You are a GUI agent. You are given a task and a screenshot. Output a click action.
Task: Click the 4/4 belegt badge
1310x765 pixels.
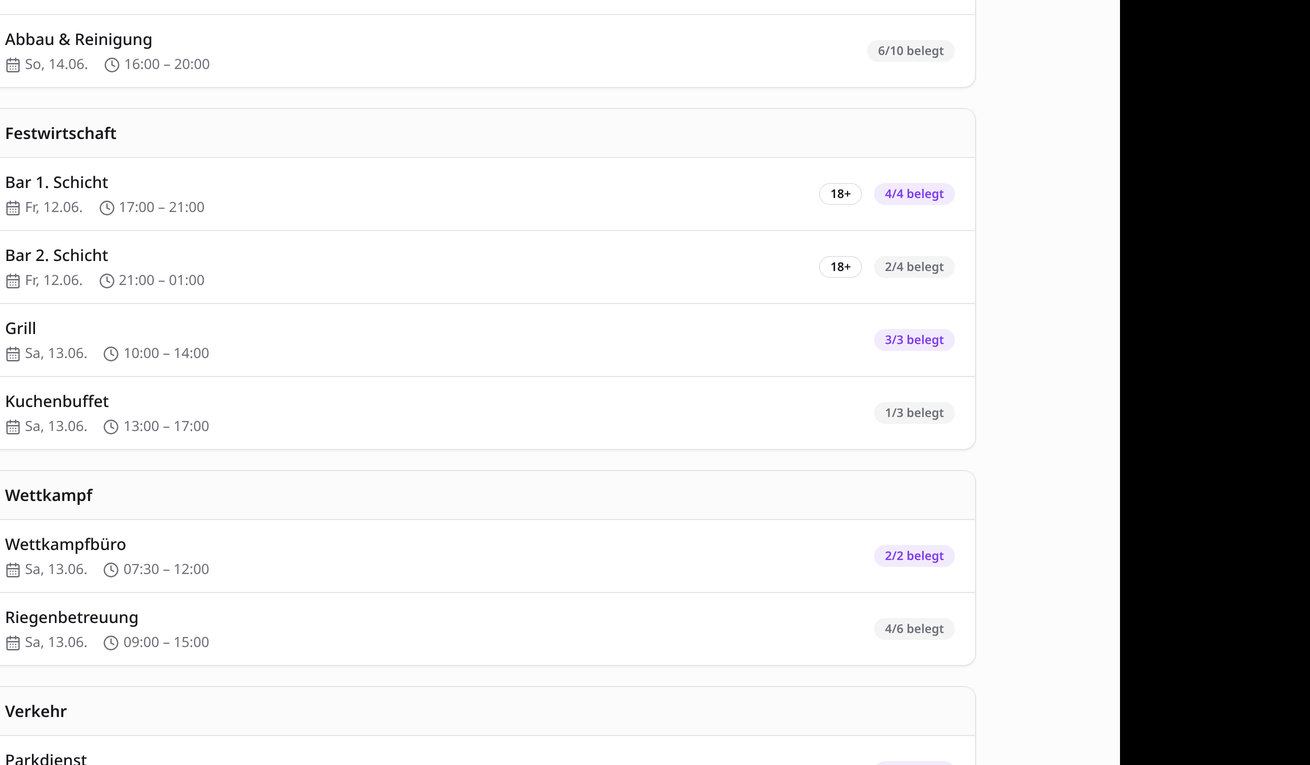coord(914,194)
